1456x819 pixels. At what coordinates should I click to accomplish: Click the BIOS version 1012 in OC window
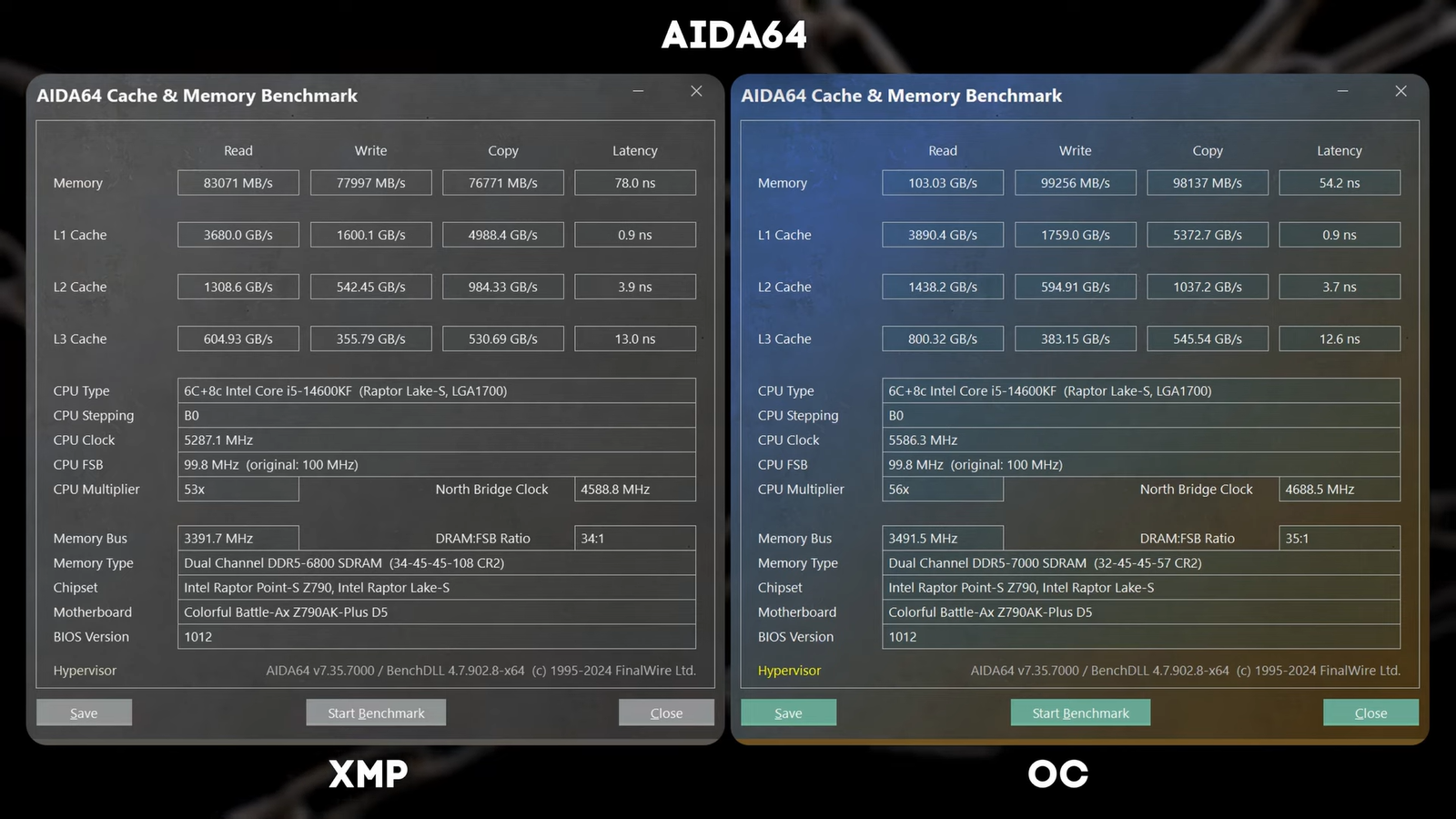pos(1141,637)
